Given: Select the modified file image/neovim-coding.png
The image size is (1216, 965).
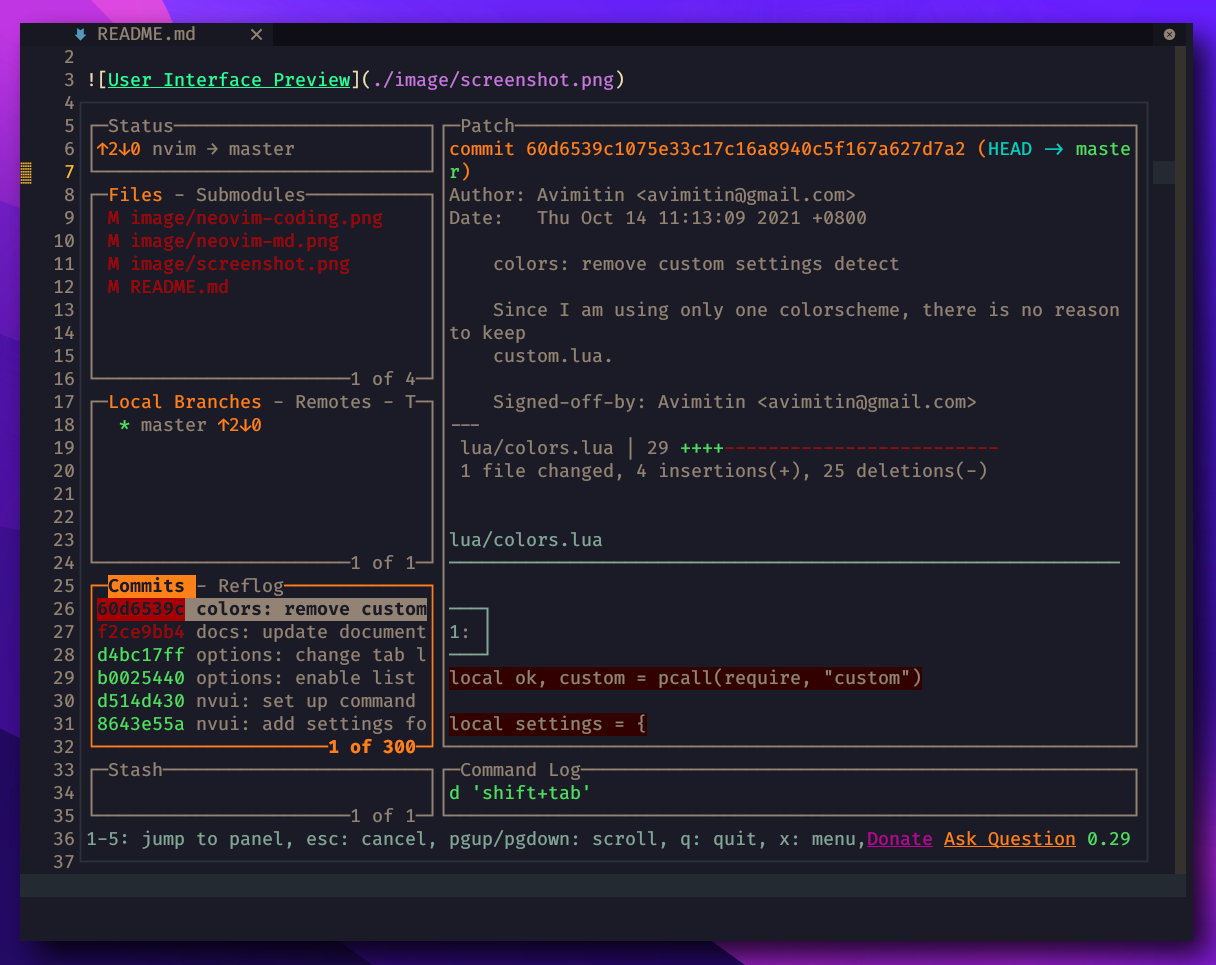Looking at the screenshot, I should point(245,218).
